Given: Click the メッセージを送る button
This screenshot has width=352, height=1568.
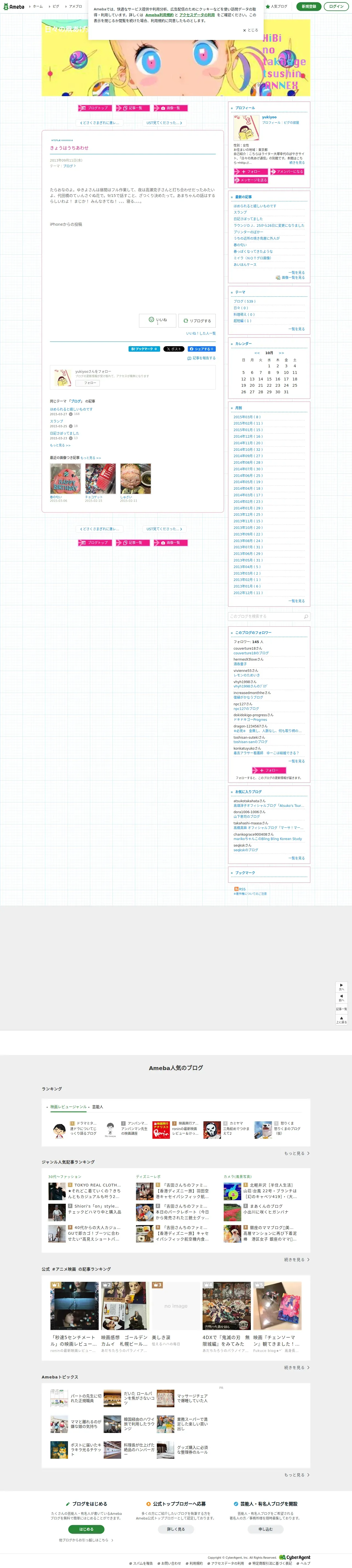Looking at the screenshot, I should (x=250, y=180).
